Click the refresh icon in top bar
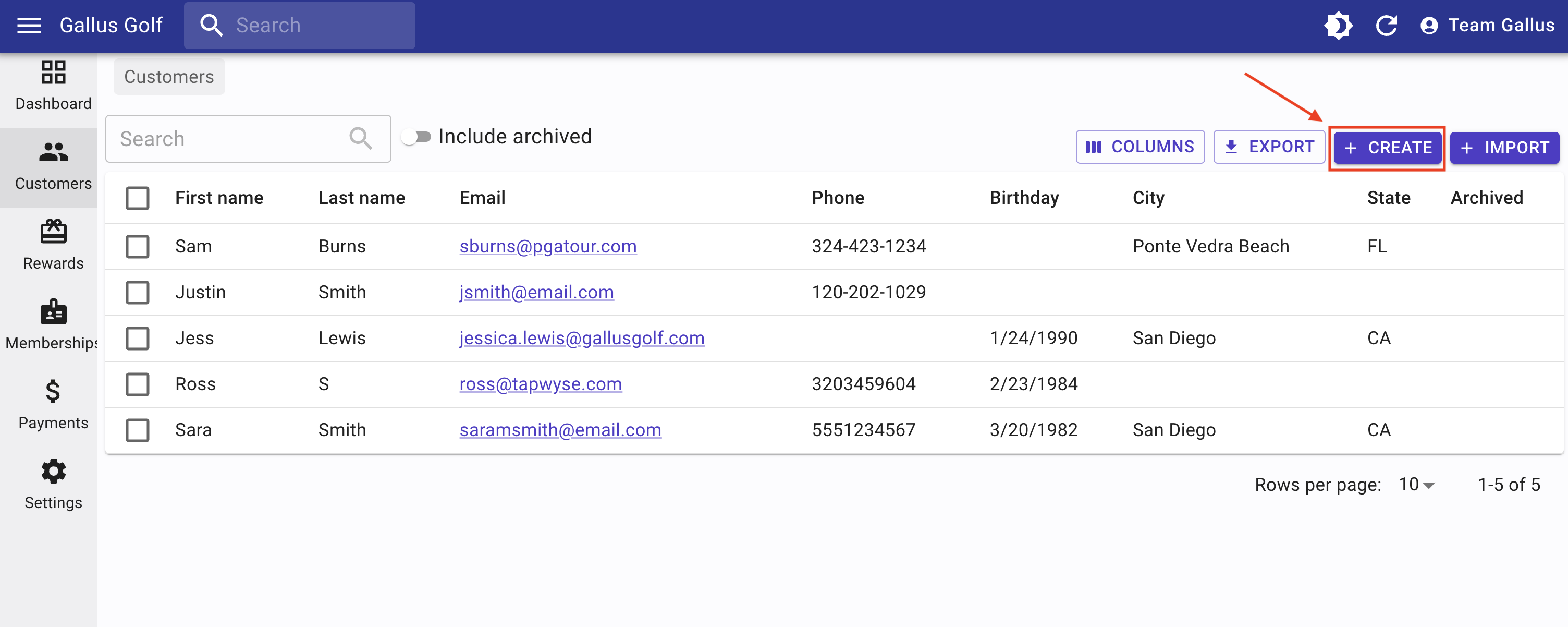Image resolution: width=1568 pixels, height=627 pixels. point(1386,25)
